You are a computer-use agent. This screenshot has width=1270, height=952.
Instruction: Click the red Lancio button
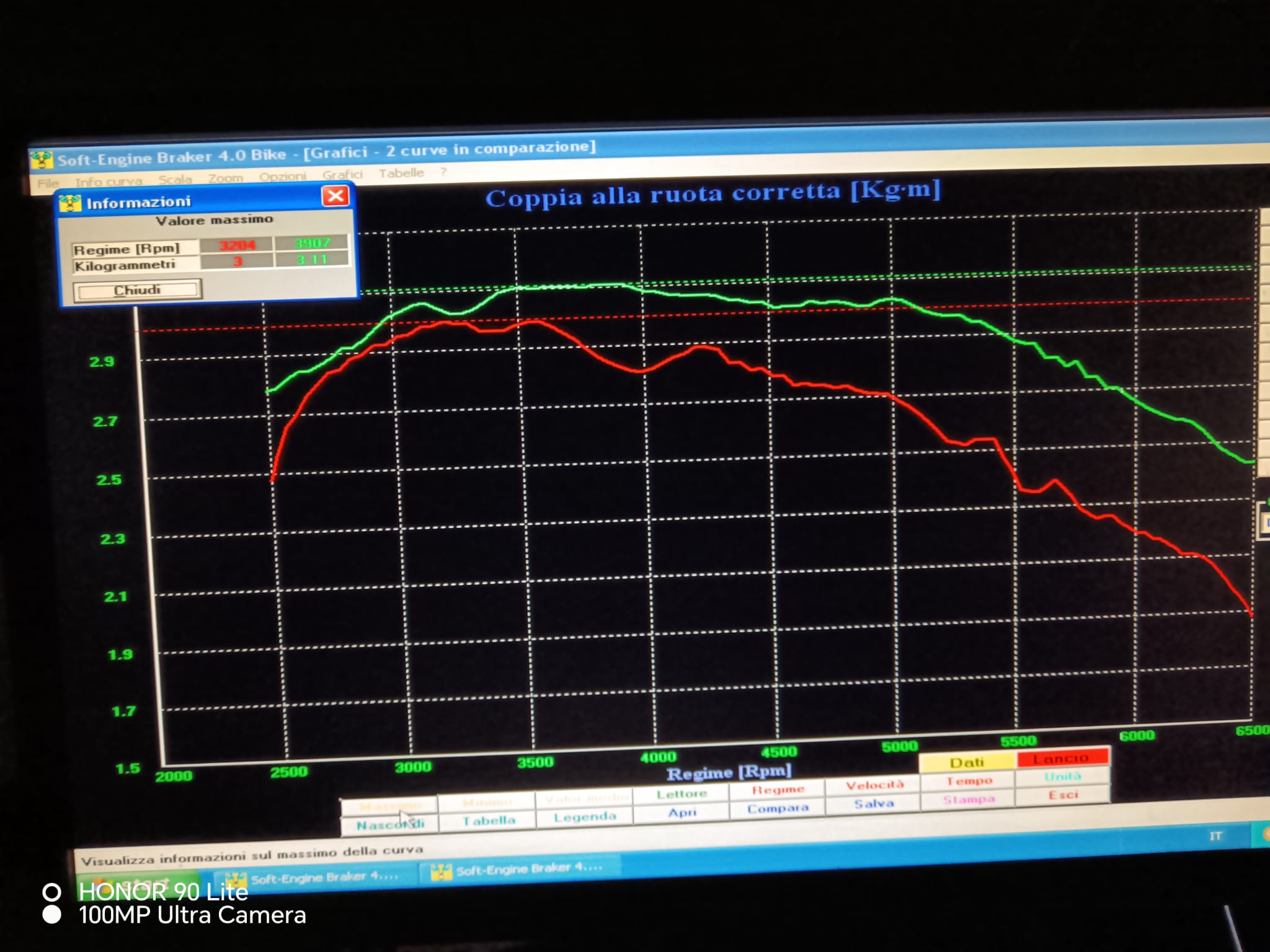click(x=1061, y=758)
